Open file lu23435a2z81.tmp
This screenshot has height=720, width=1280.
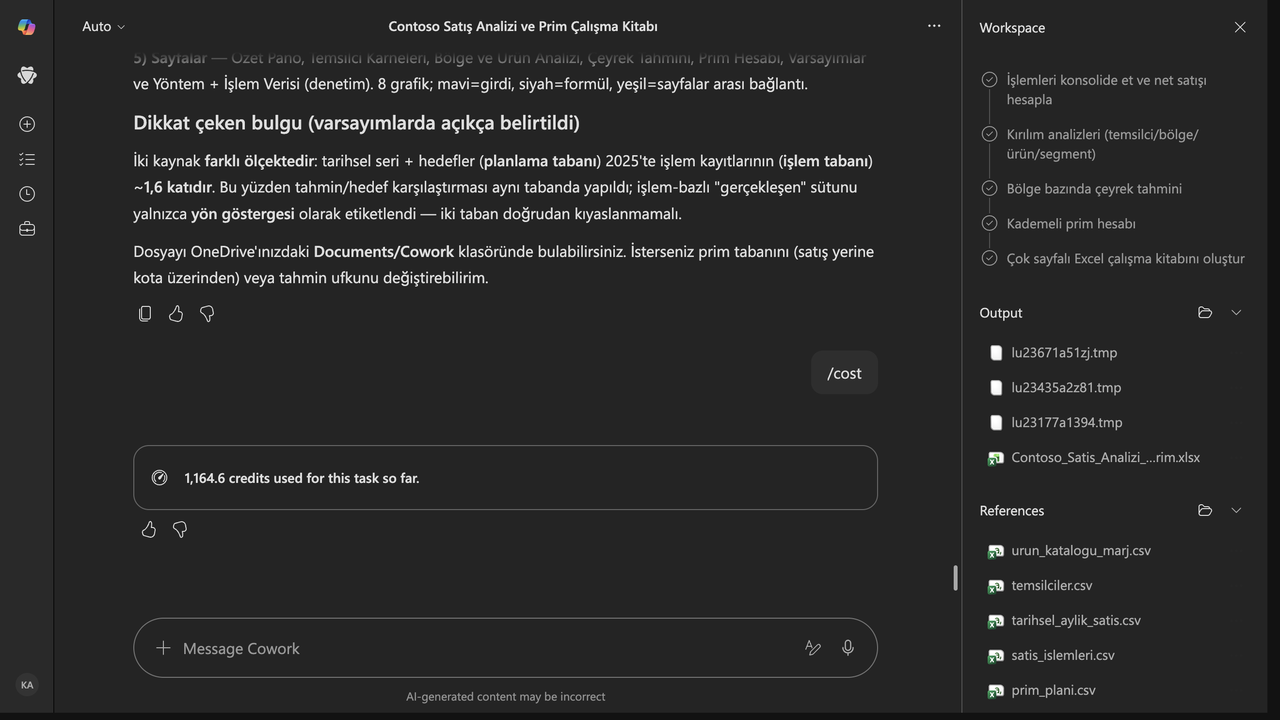[1066, 388]
